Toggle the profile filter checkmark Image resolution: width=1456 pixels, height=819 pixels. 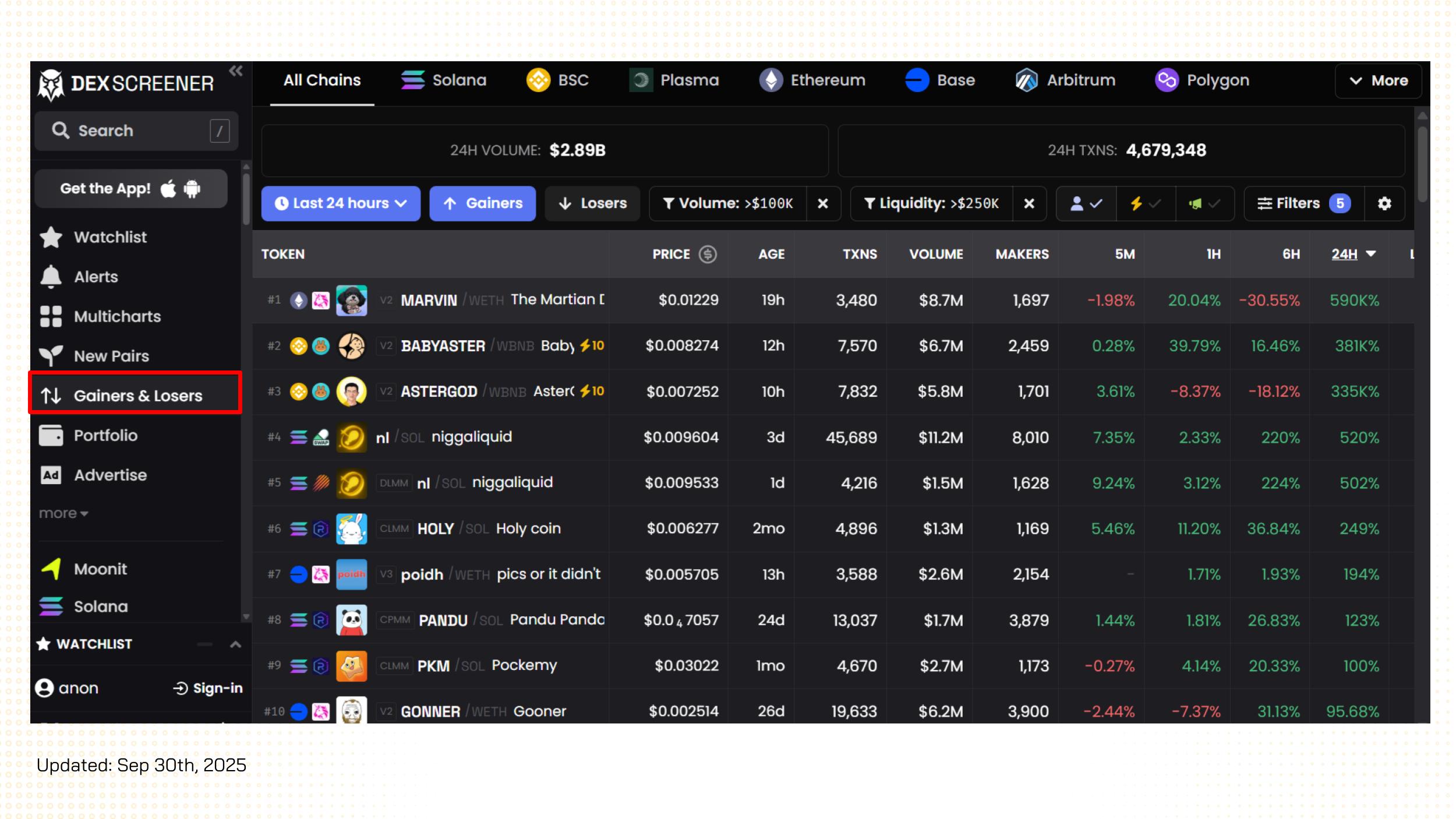(1086, 203)
